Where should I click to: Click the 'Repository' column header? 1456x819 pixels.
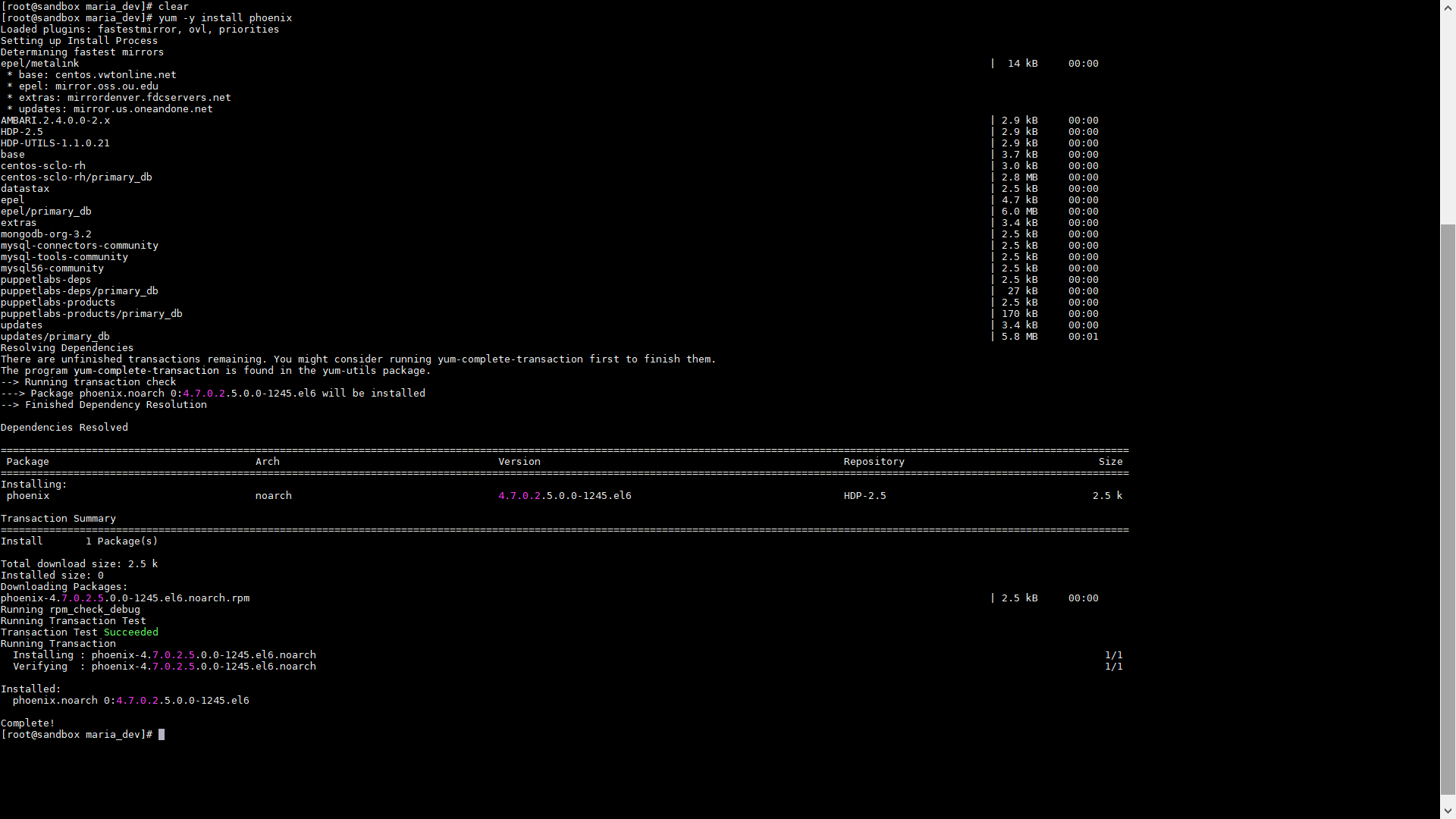click(874, 462)
